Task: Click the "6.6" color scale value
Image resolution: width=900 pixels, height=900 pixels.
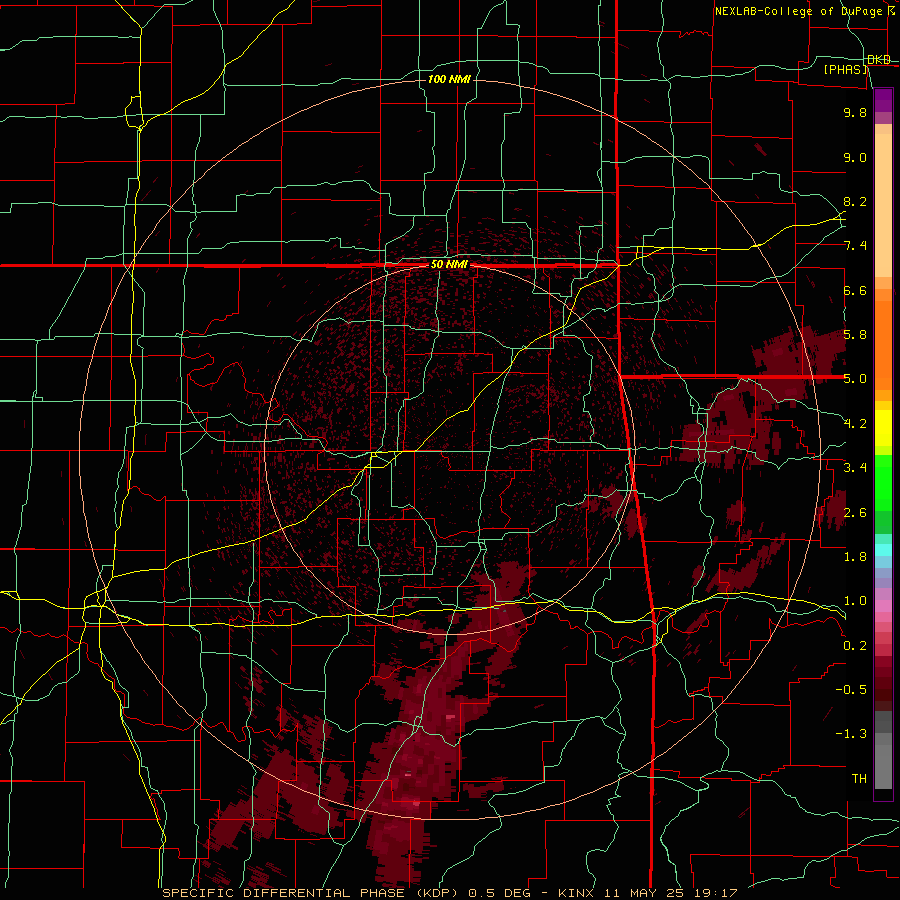Action: (x=855, y=290)
